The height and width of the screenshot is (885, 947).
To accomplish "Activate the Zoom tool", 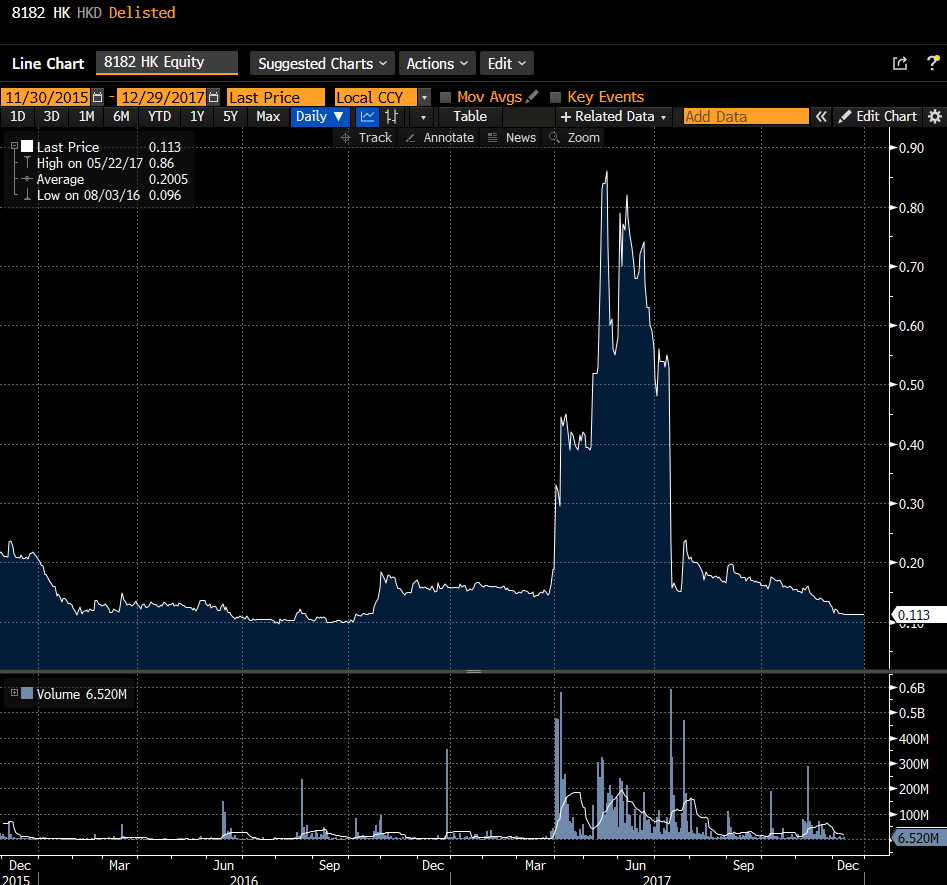I will click(x=574, y=138).
